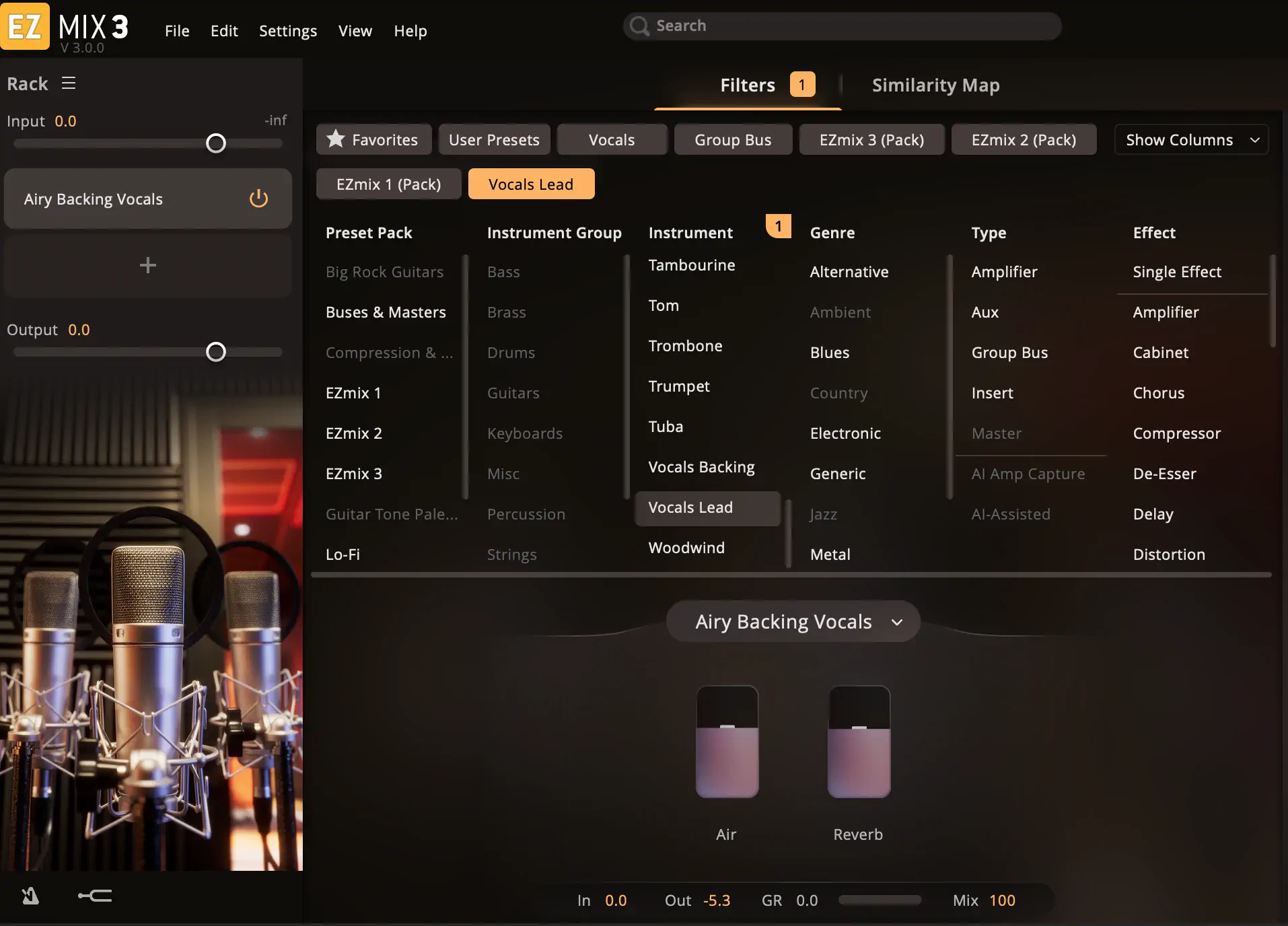The width and height of the screenshot is (1288, 926).
Task: Select Woodwind in Instrument column
Action: (x=686, y=548)
